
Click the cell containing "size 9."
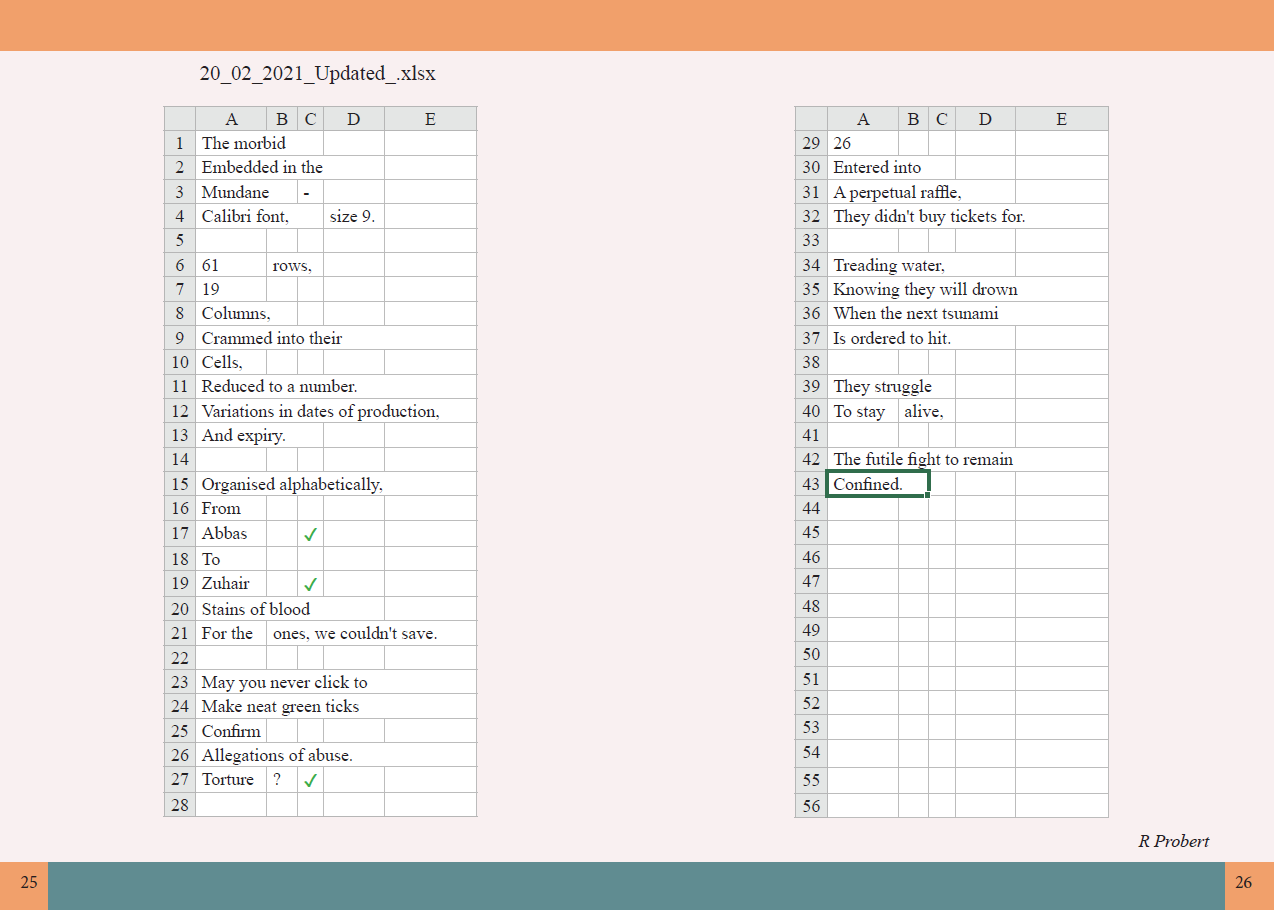353,216
